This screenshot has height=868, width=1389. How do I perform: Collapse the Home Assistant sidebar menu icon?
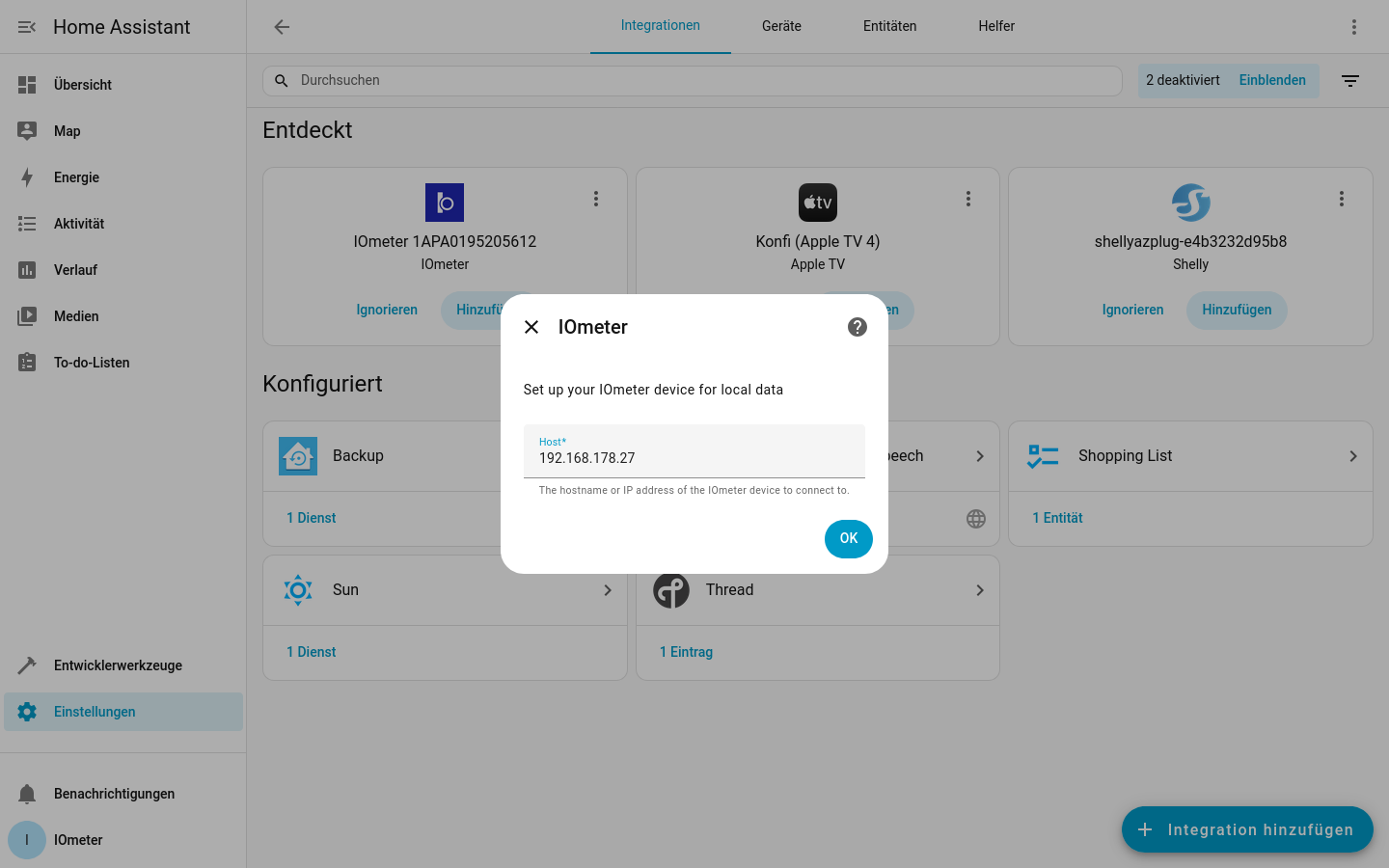pos(27,27)
